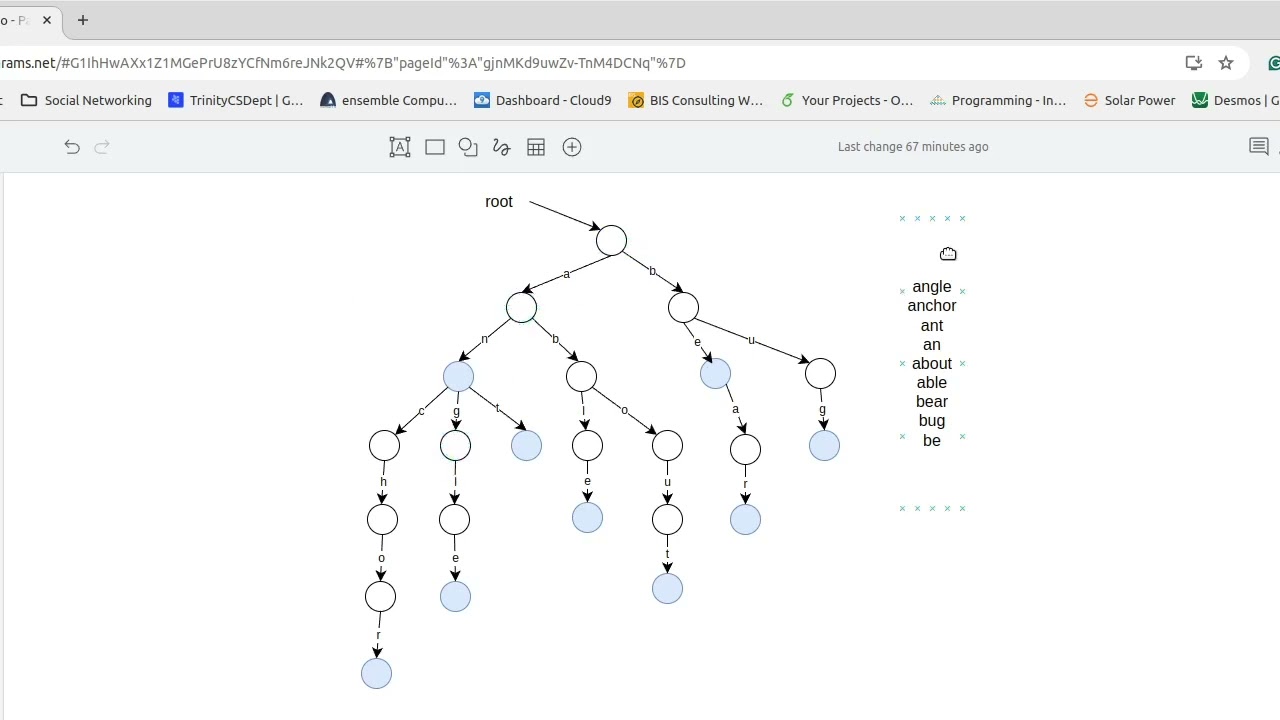
Task: Close the current browser tab
Action: pos(47,20)
